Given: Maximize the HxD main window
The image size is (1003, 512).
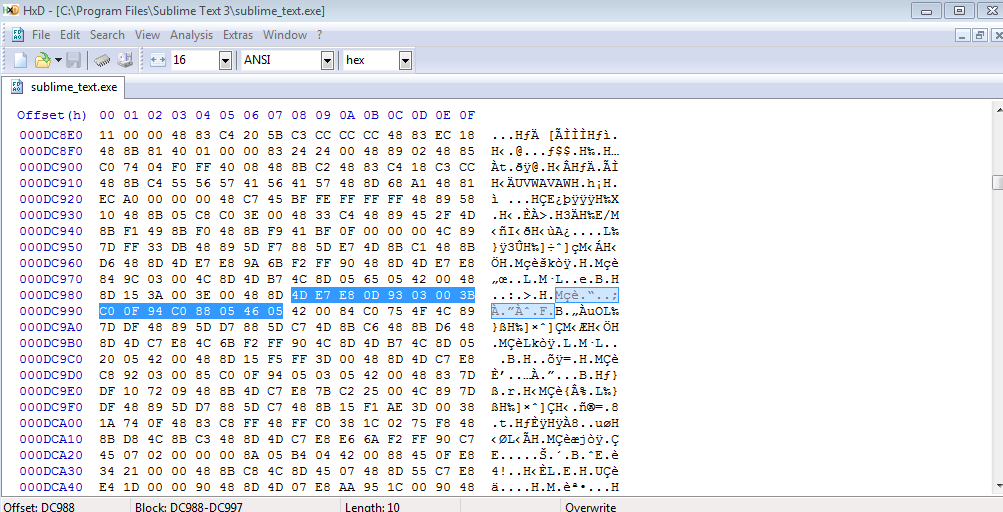Looking at the screenshot, I should pos(960,10).
